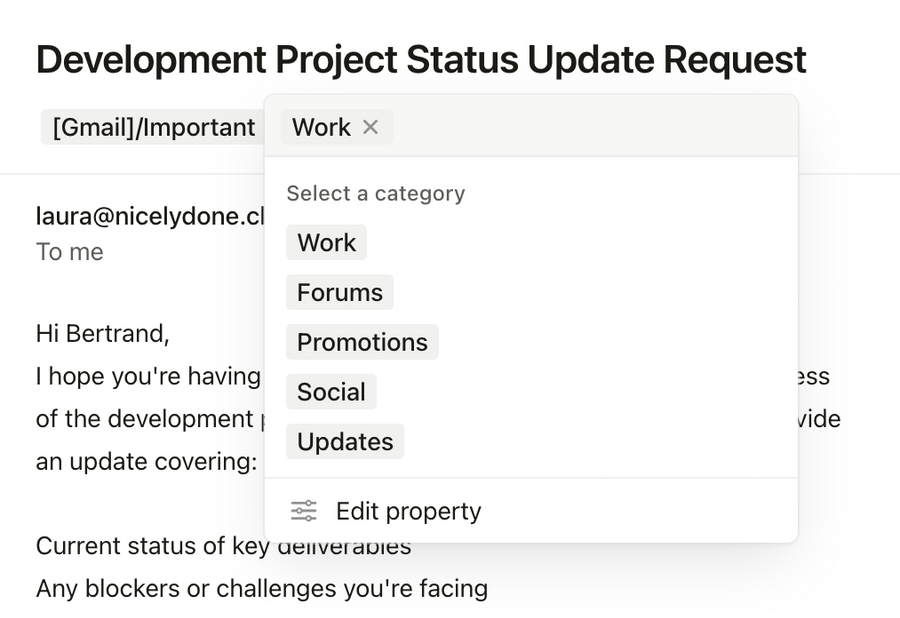Screen dimensions: 900x618
Task: Choose the Promotions category
Action: tap(362, 342)
